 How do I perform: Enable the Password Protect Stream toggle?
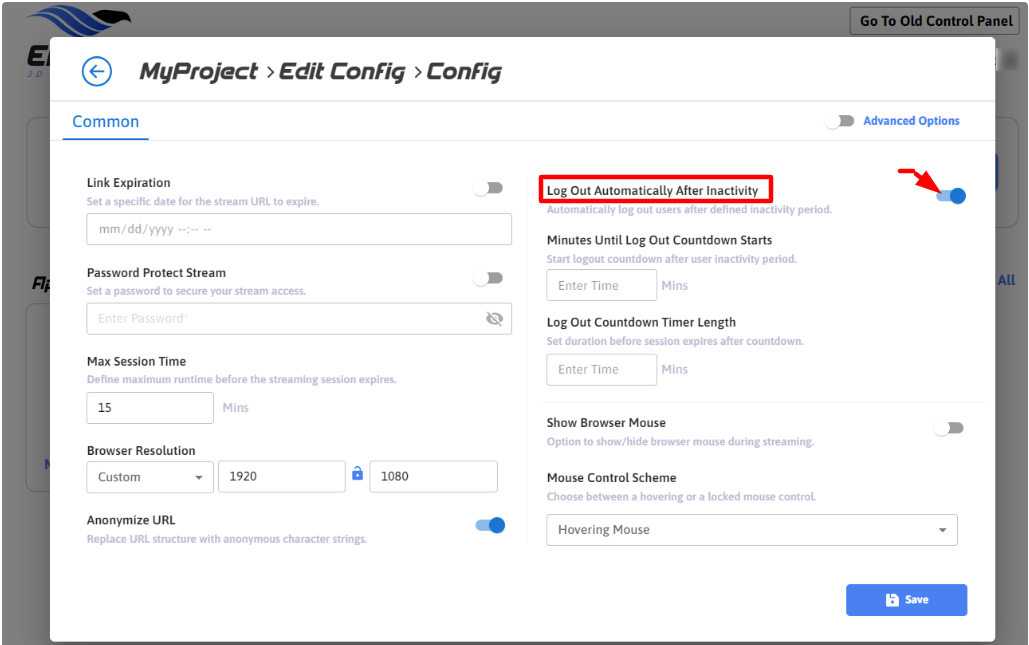(x=489, y=278)
